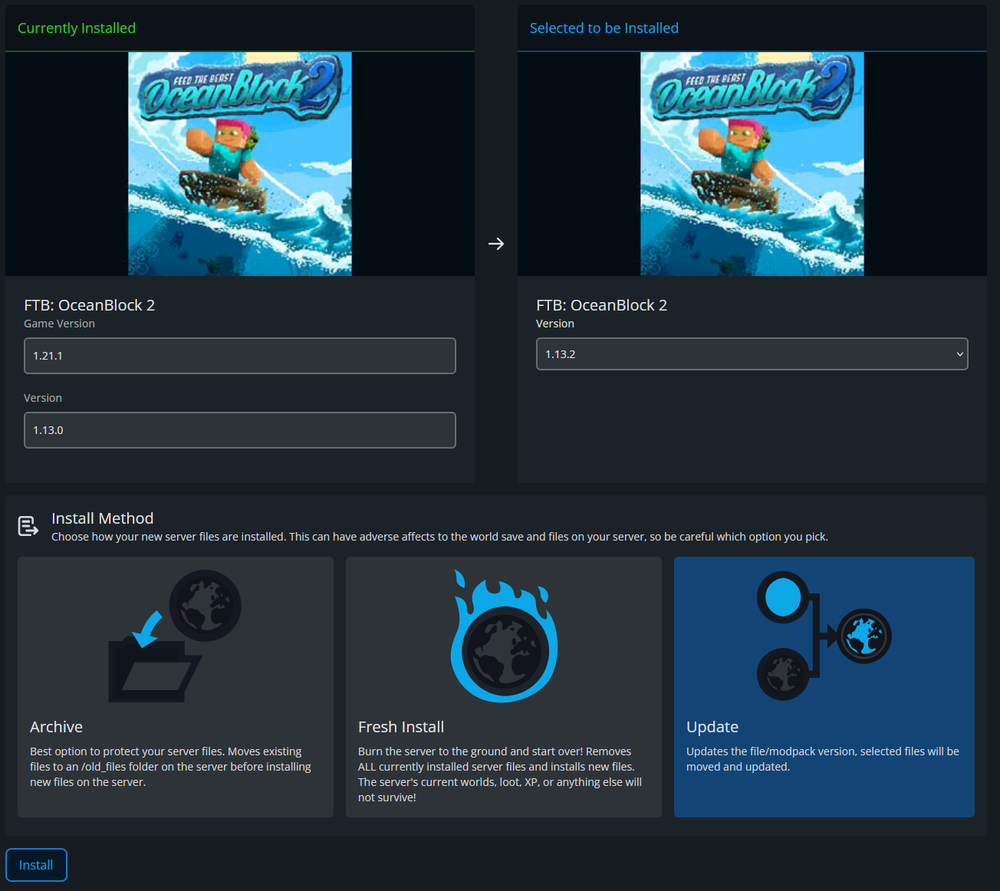Click the "Game Version" label
The height and width of the screenshot is (891, 1000).
point(59,323)
